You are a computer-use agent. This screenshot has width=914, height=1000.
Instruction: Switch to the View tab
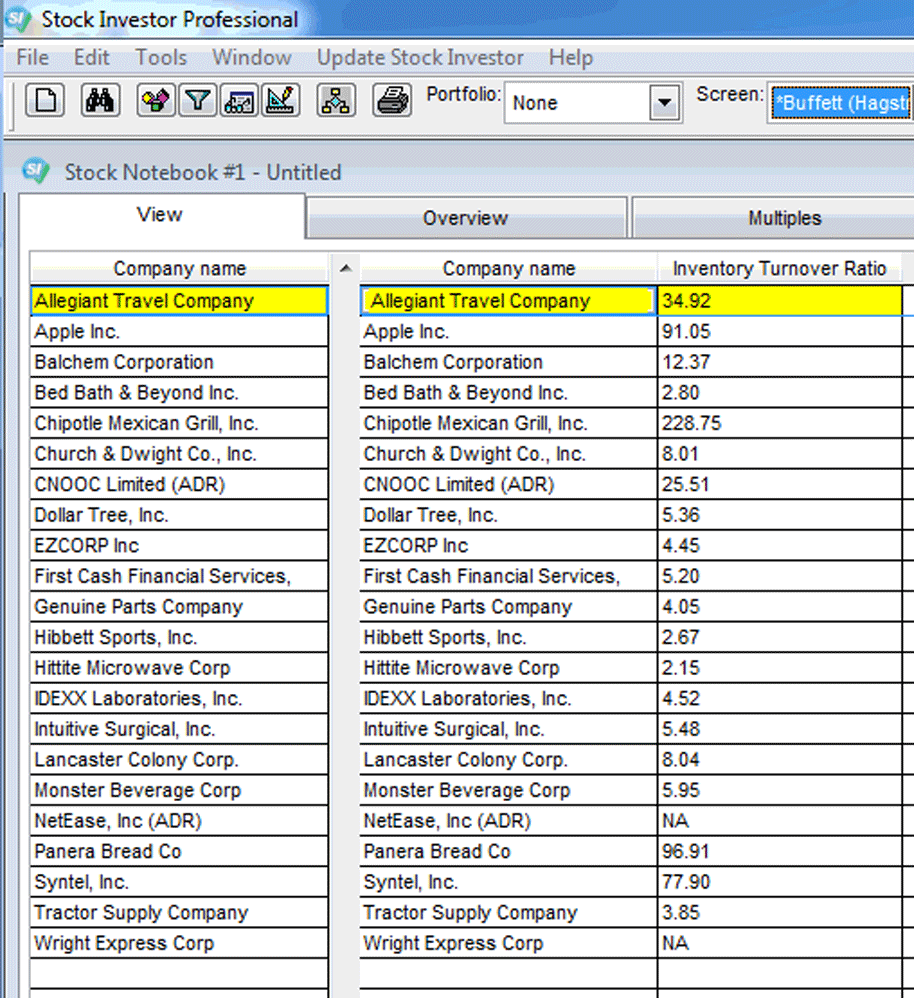coord(161,216)
